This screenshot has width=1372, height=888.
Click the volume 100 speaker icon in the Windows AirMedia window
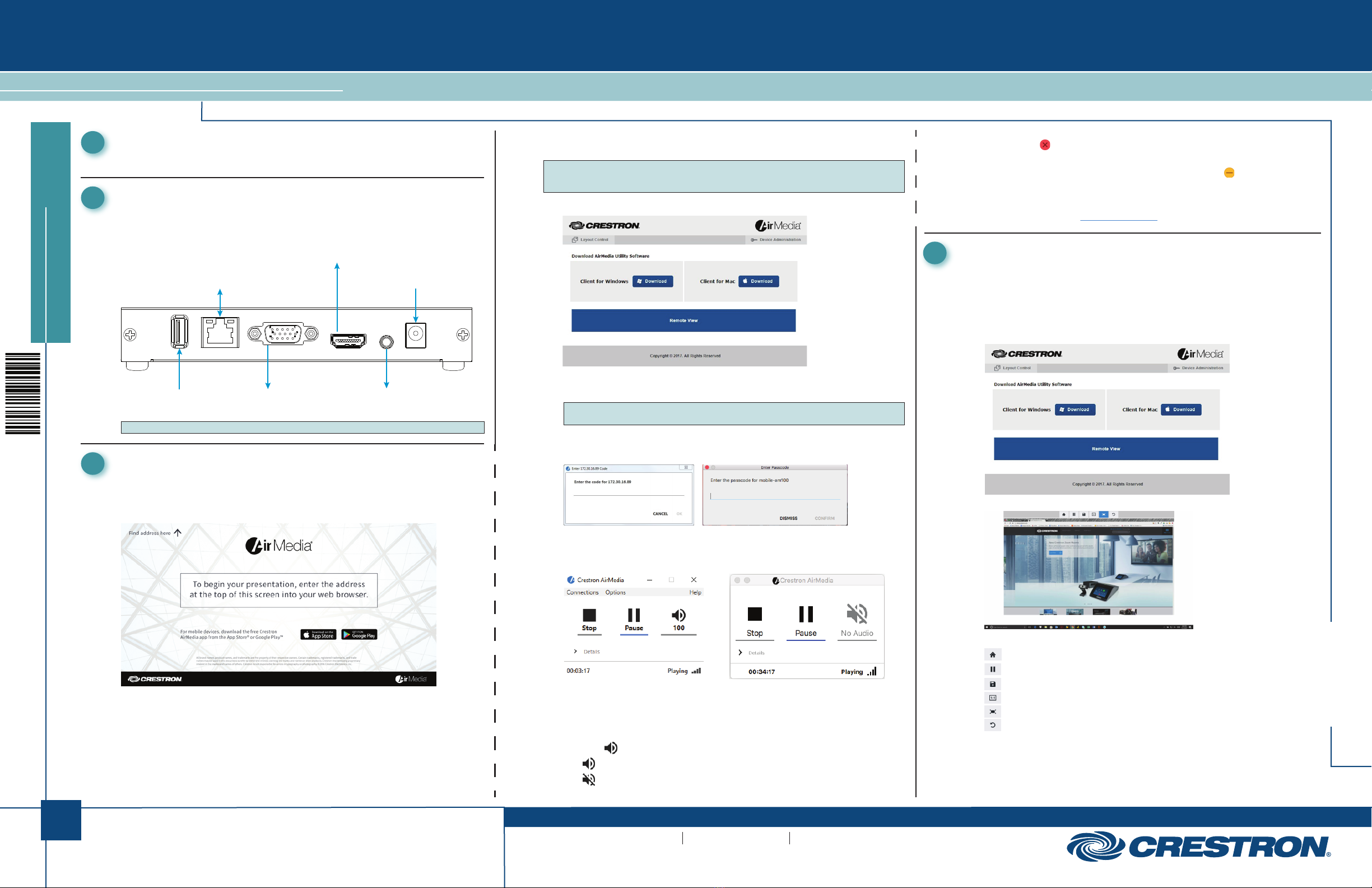[x=679, y=615]
